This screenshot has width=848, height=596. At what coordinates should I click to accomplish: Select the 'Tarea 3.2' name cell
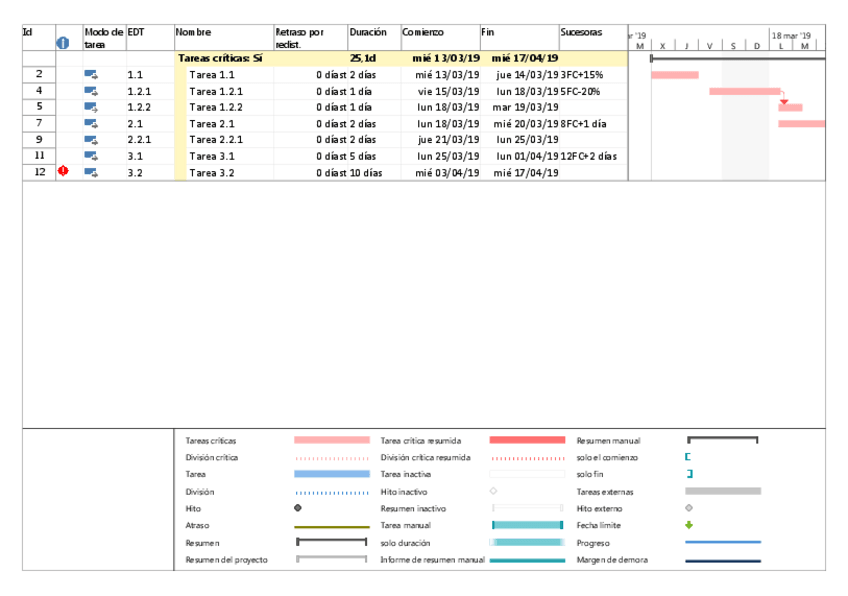pyautogui.click(x=230, y=173)
